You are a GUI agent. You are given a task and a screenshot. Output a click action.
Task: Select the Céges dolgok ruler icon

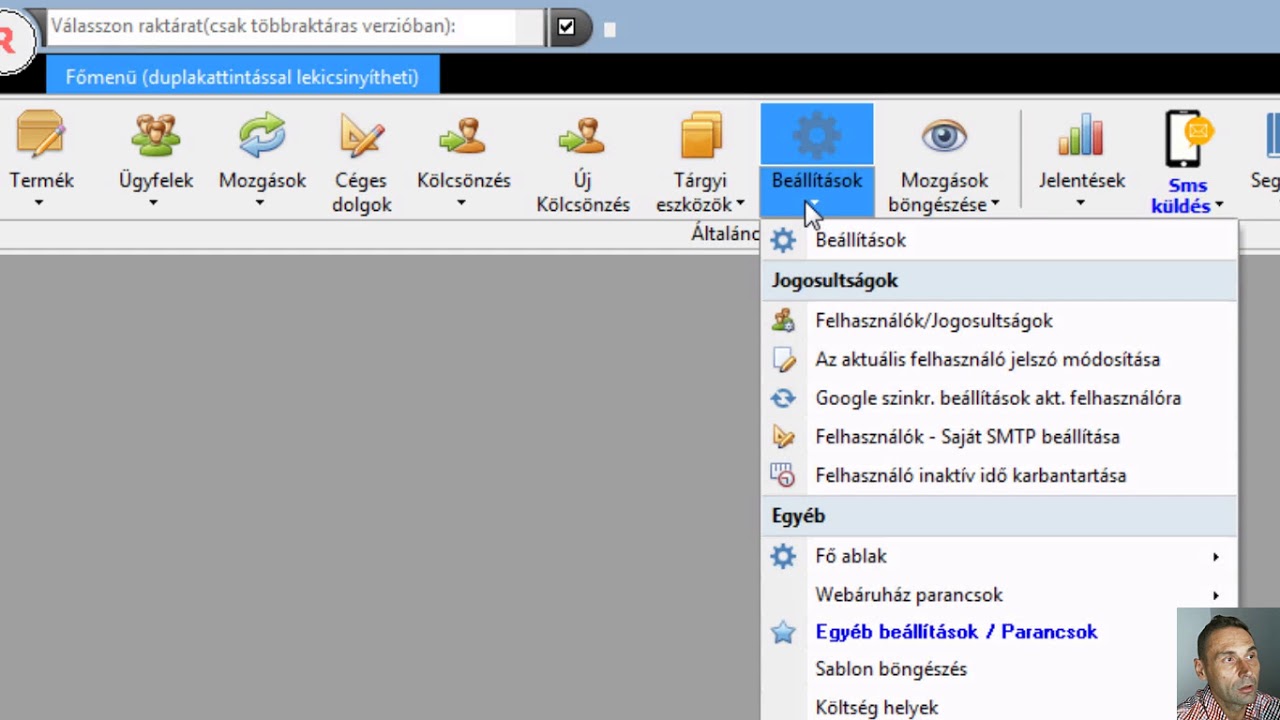(x=362, y=135)
